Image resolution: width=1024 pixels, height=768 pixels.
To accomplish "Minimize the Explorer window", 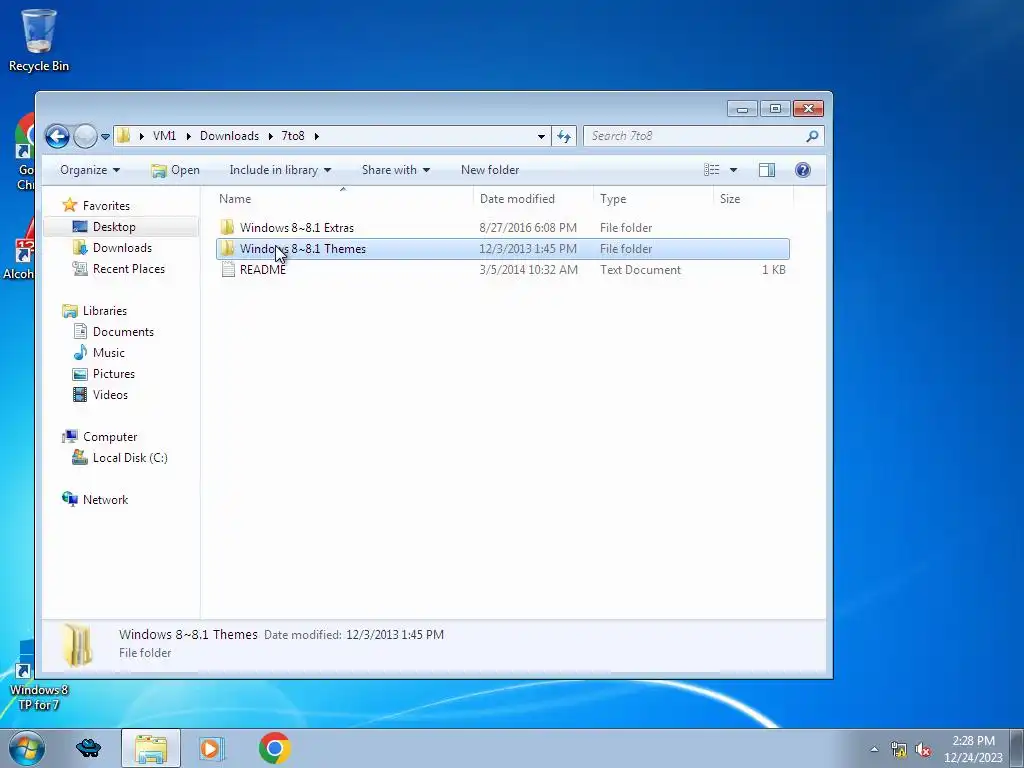I will pyautogui.click(x=743, y=108).
